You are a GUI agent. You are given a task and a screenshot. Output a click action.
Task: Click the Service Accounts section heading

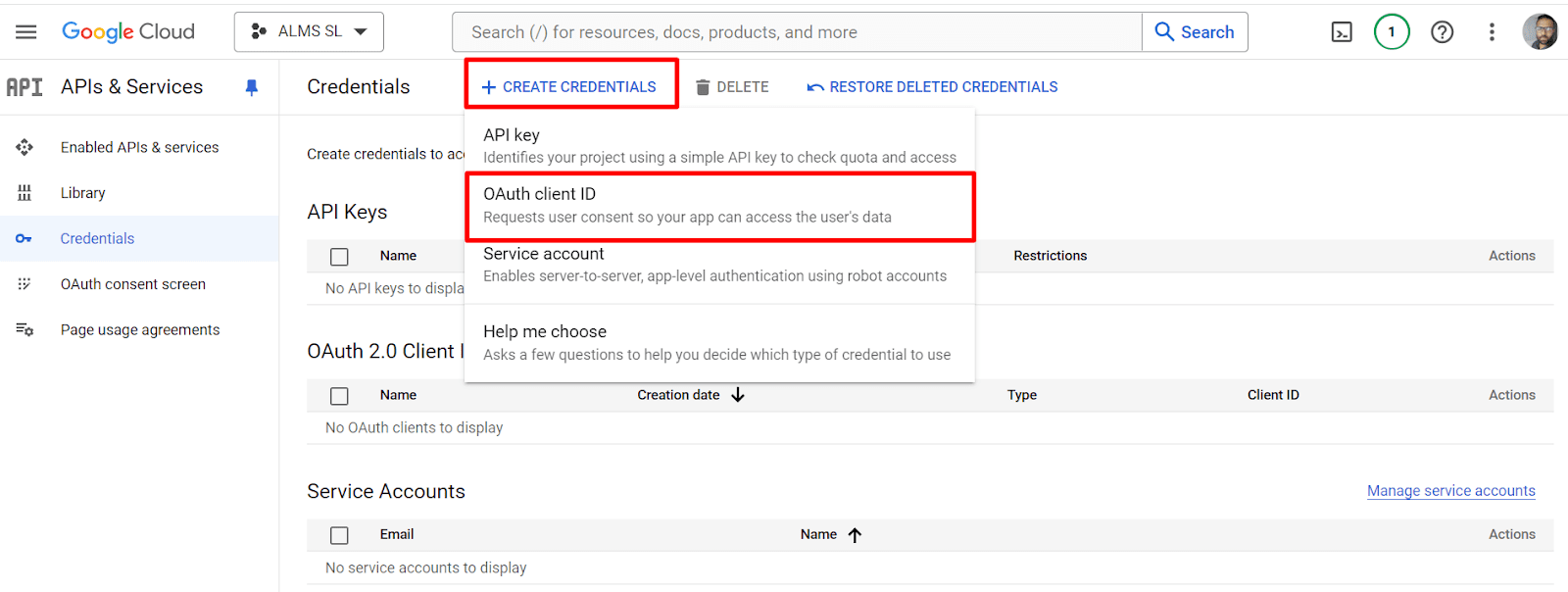pos(386,491)
